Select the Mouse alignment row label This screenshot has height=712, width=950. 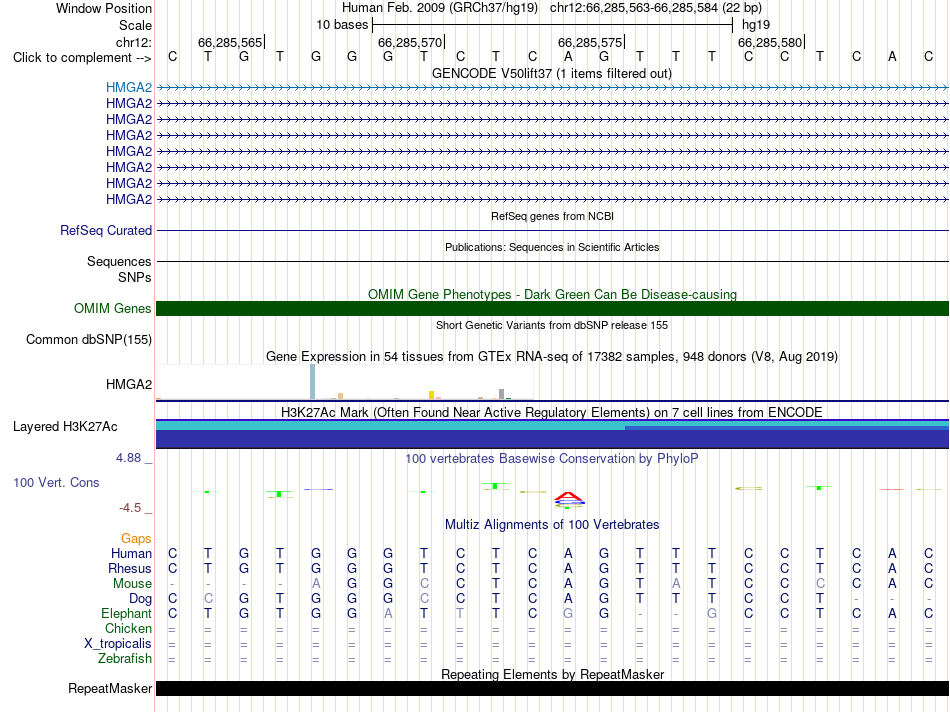132,584
